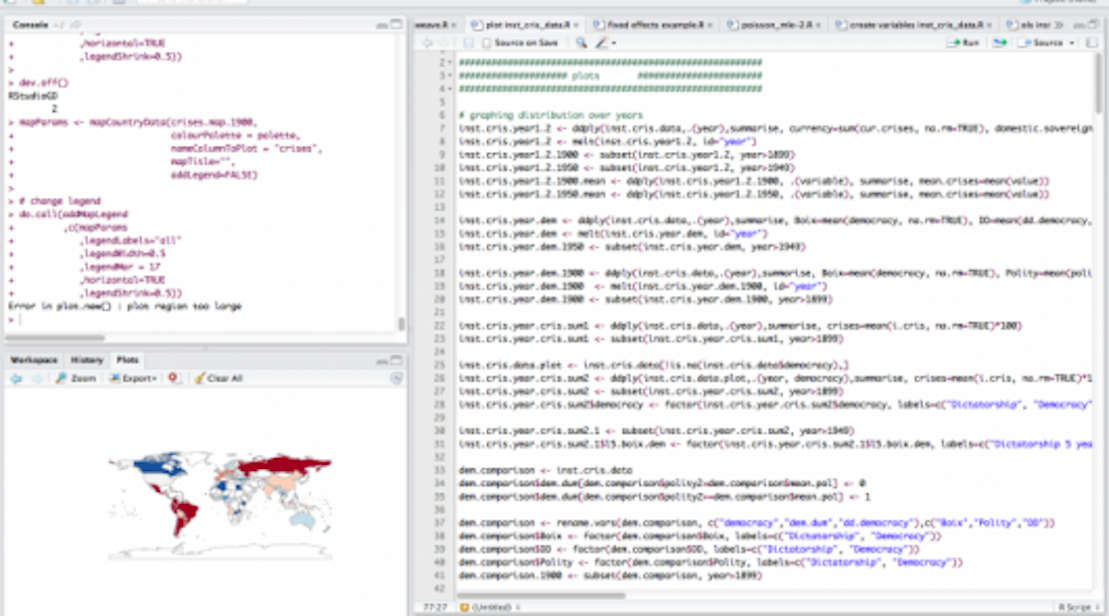Open the (Untitled) section navigator
The image size is (1109, 616).
489,607
